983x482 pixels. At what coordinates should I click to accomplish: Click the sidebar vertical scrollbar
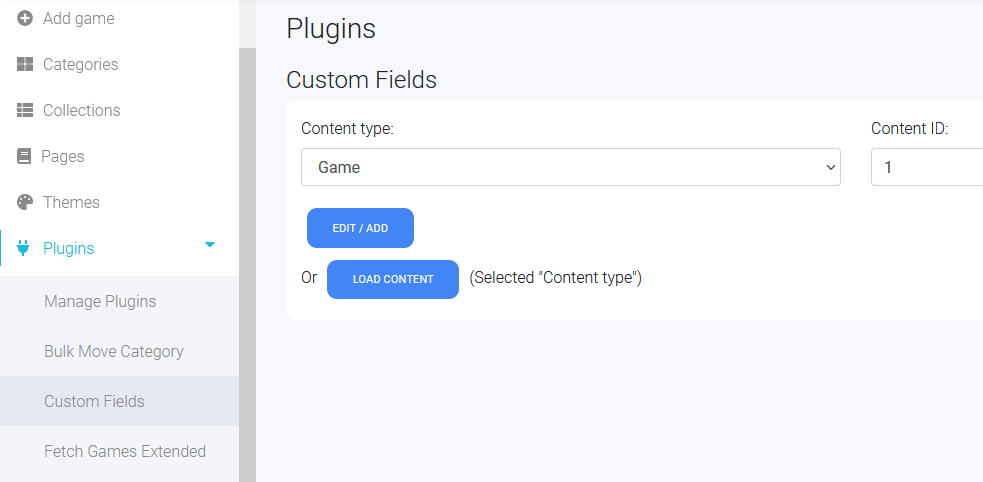tap(248, 263)
